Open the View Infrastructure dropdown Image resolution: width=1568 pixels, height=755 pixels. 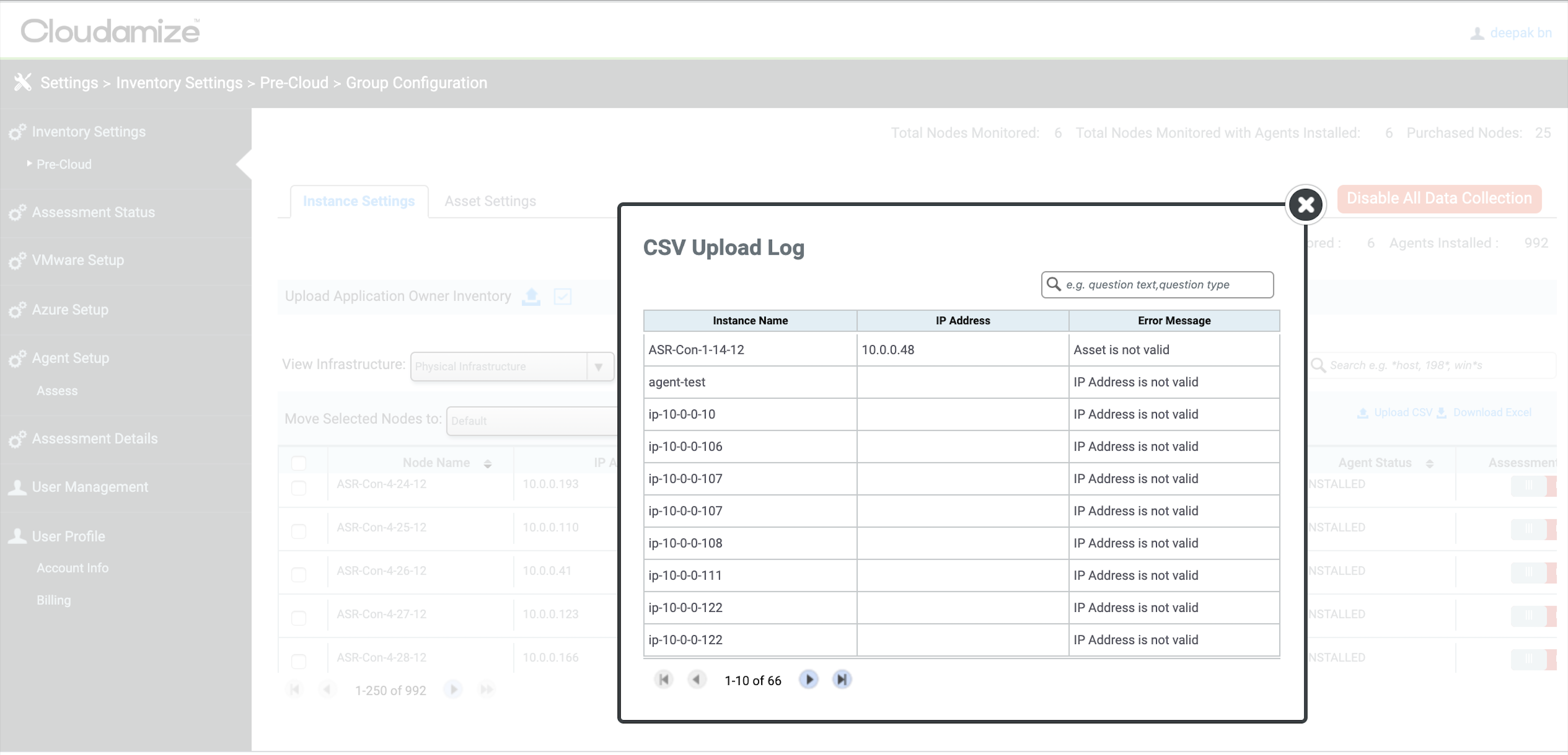512,367
